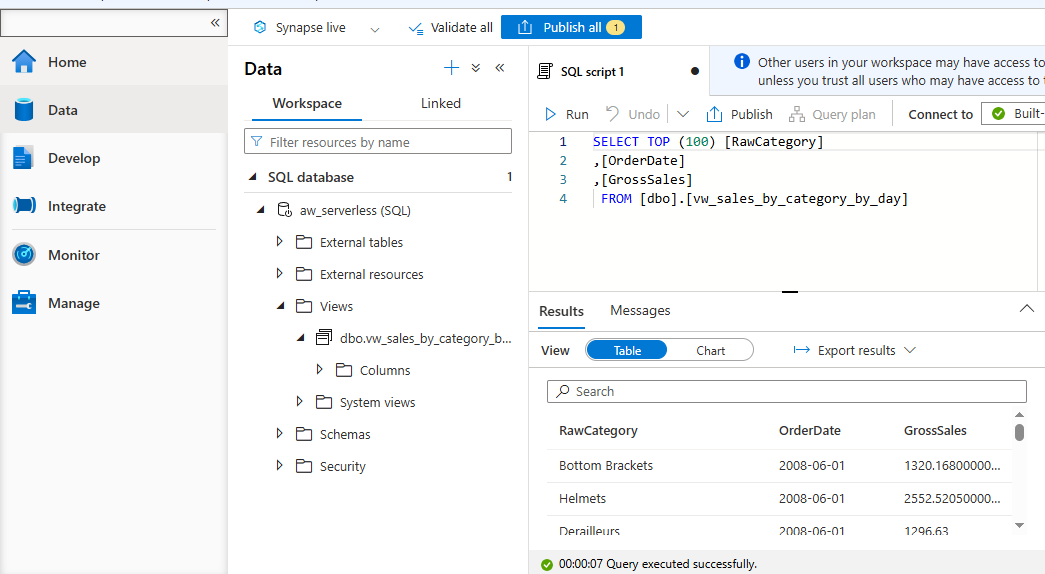
Task: Switch to the Messages tab
Action: tap(640, 311)
